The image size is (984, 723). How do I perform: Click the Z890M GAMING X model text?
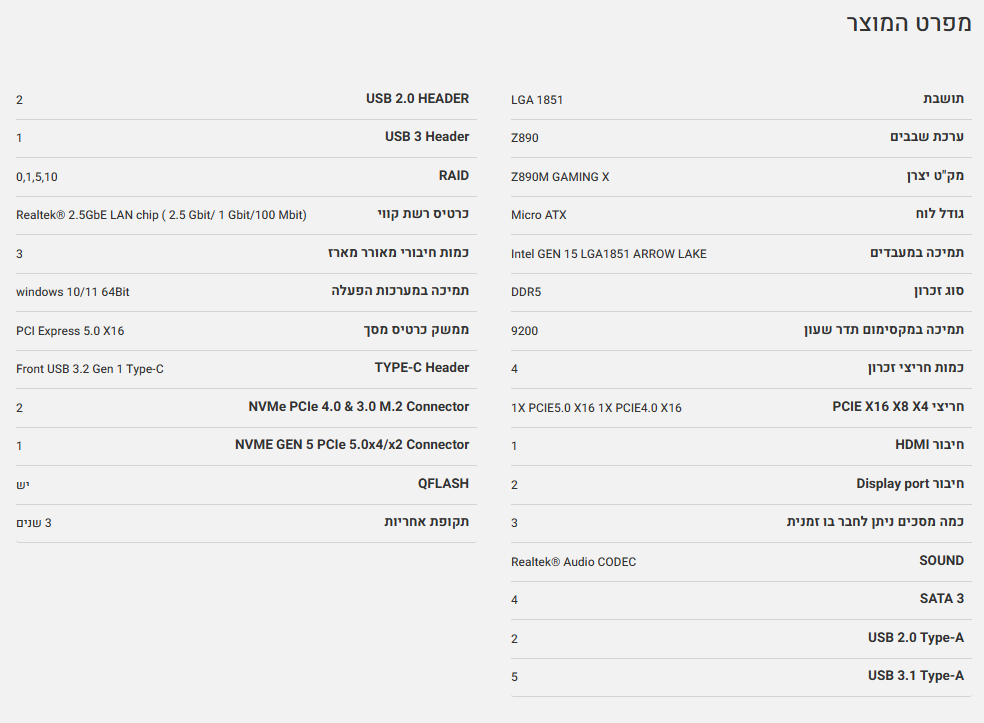pos(559,177)
